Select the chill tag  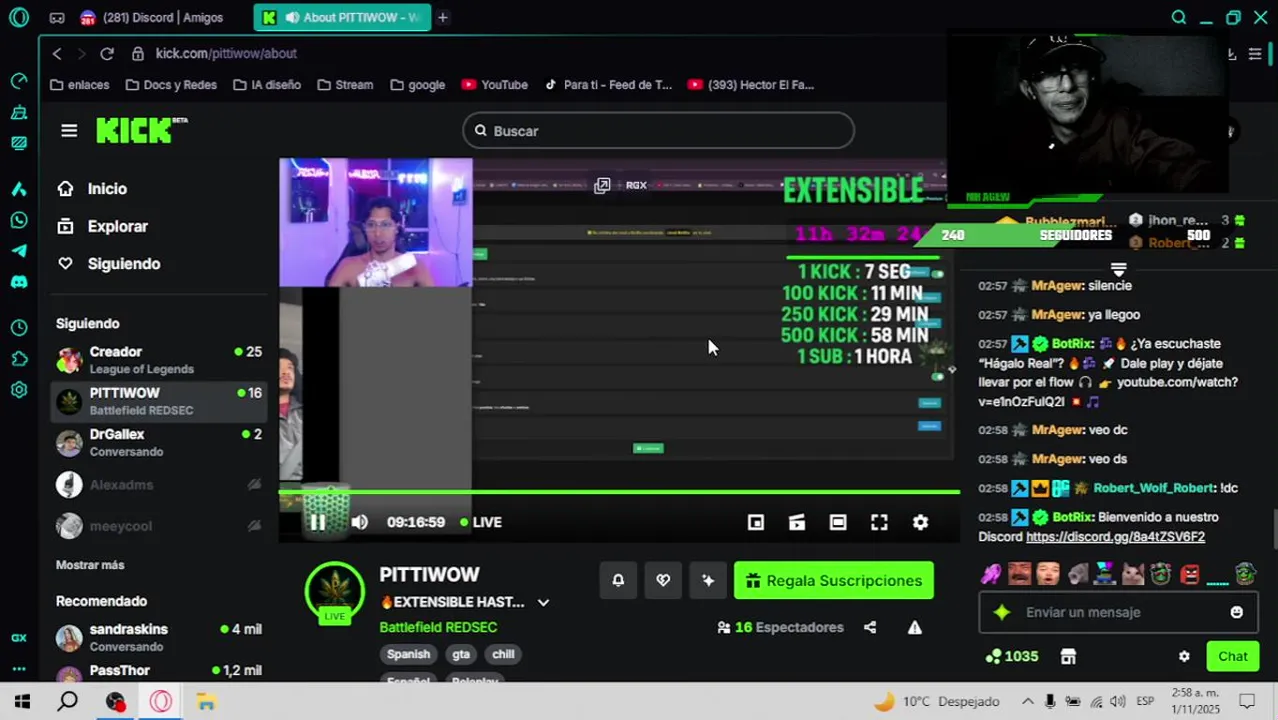click(503, 654)
